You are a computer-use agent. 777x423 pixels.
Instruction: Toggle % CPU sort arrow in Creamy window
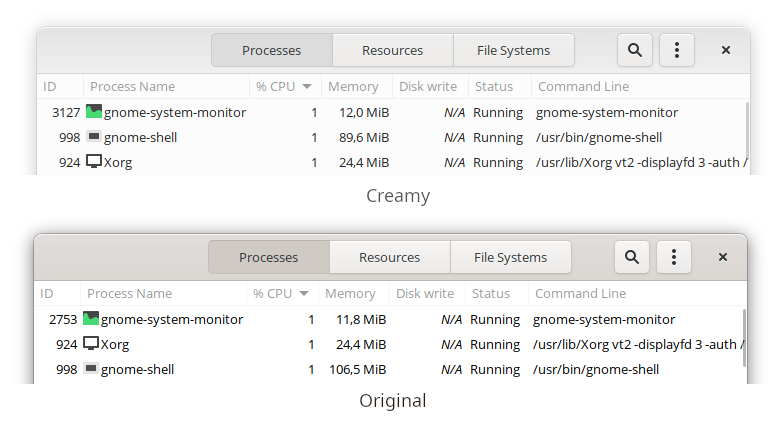click(307, 87)
